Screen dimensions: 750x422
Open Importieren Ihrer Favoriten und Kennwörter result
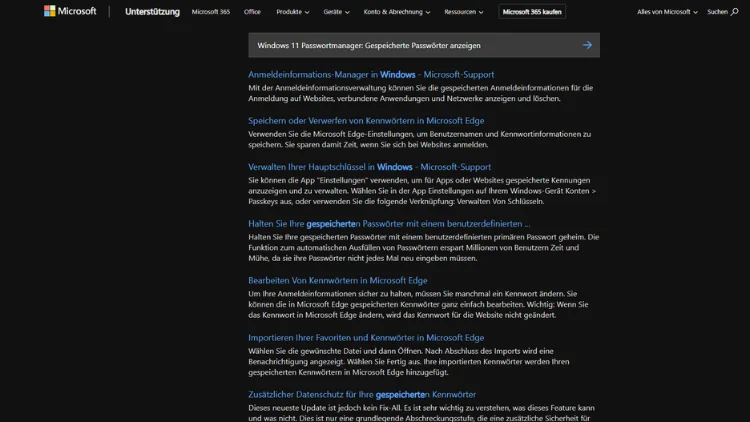366,337
